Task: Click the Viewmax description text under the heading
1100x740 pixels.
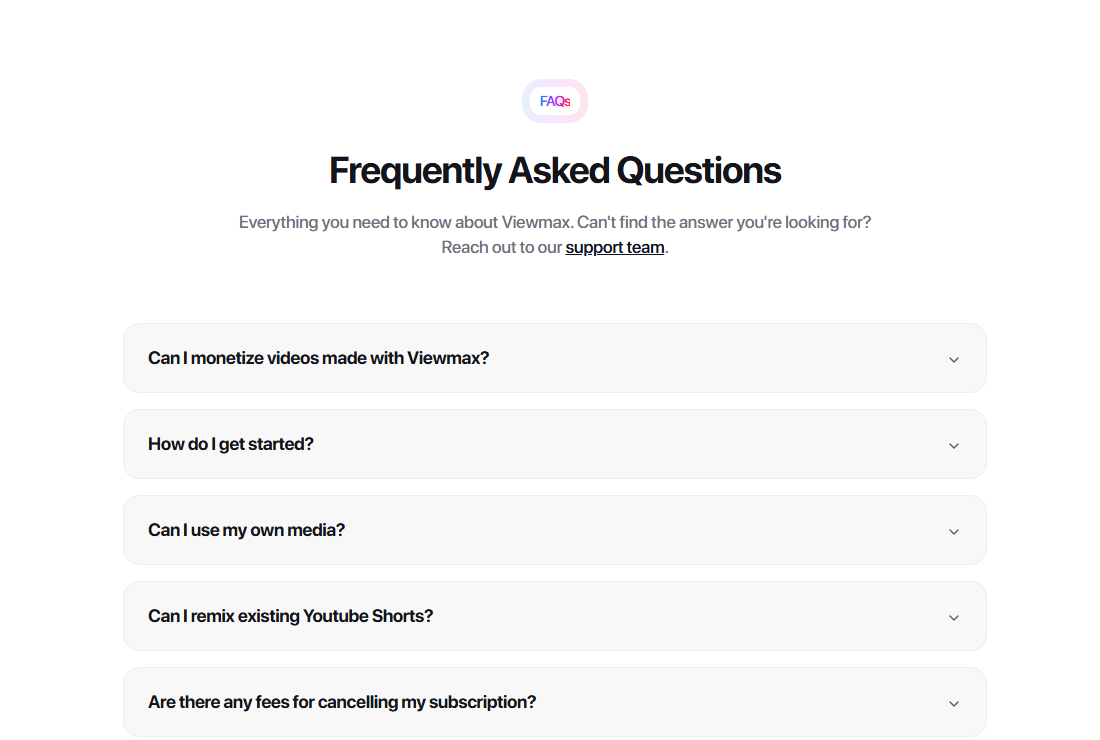Action: click(x=555, y=222)
